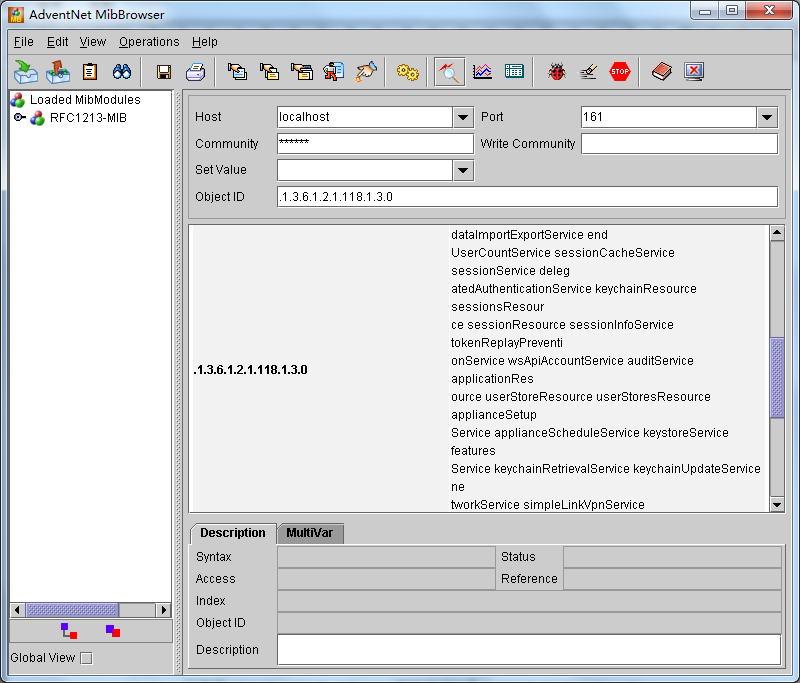Open the File menu
The image size is (800, 683).
23,42
